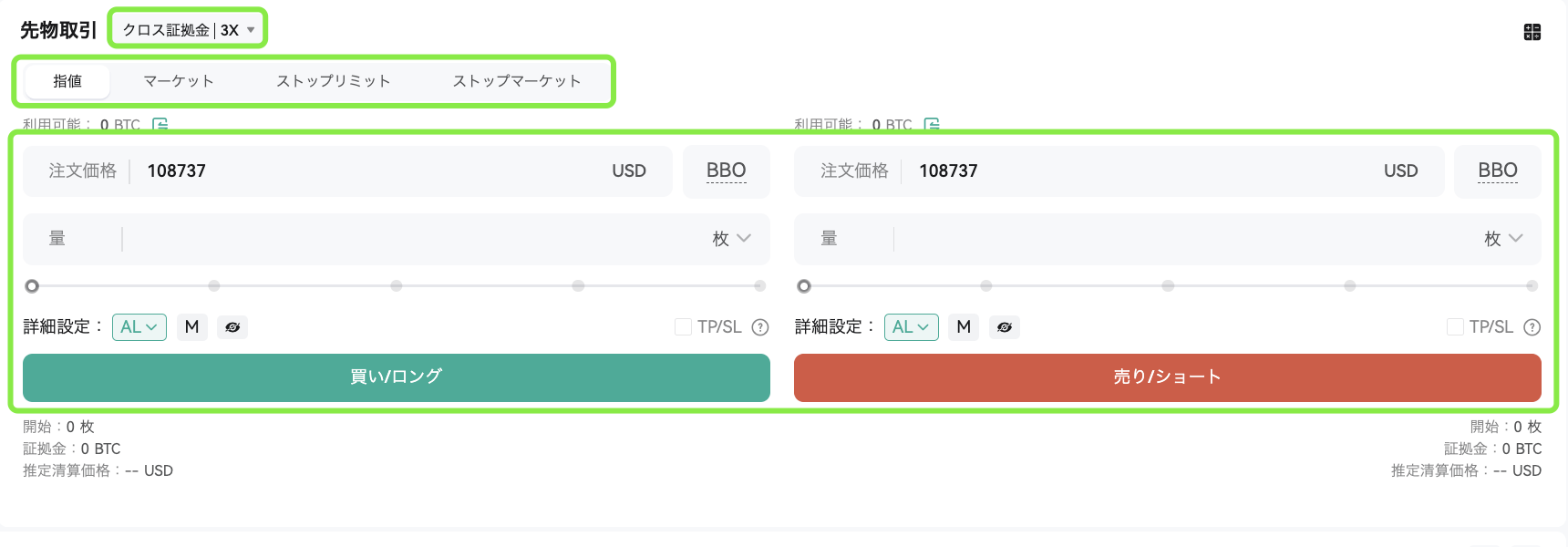Select the M option on buy side
The image size is (1568, 547).
click(x=192, y=327)
